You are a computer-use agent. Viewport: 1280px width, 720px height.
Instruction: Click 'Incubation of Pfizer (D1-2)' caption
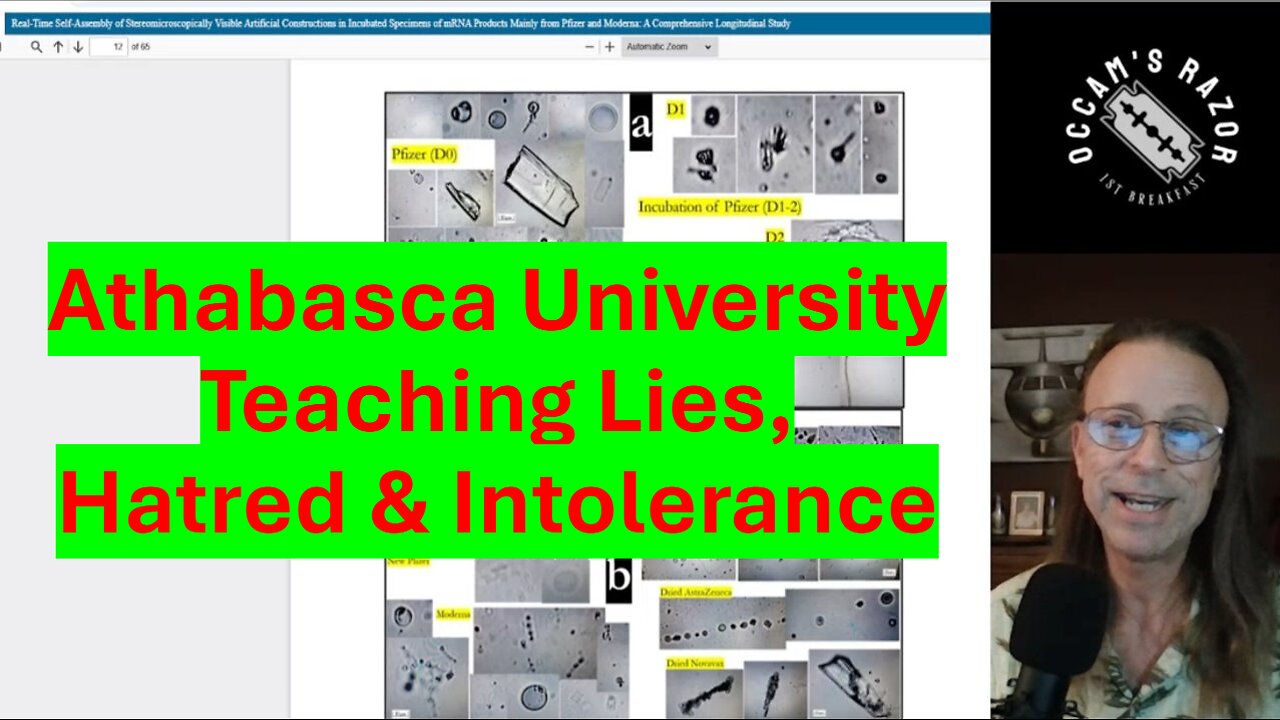click(720, 207)
